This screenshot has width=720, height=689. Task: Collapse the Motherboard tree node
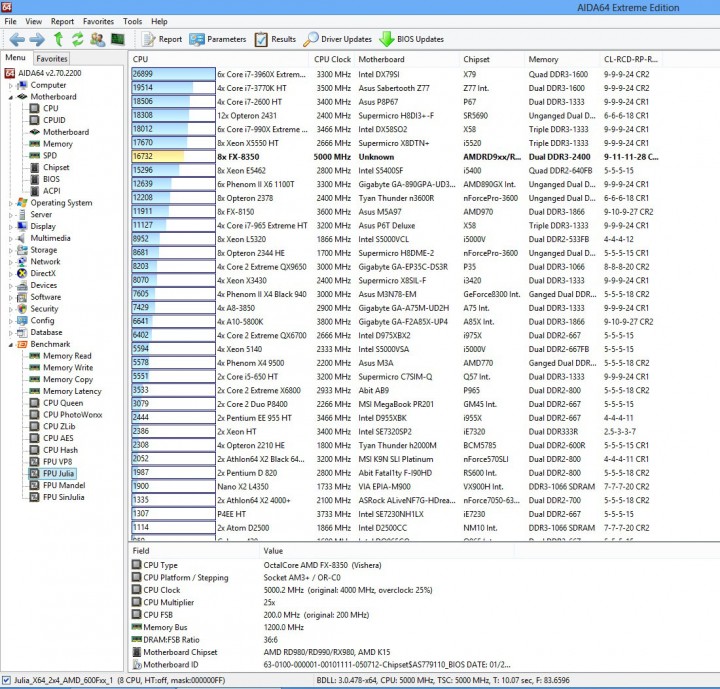[10, 97]
